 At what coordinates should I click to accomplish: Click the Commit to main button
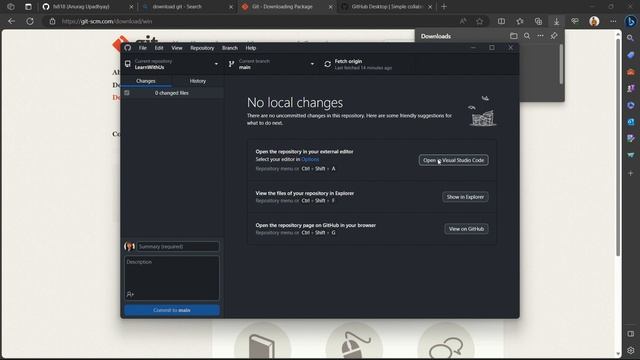coord(172,310)
